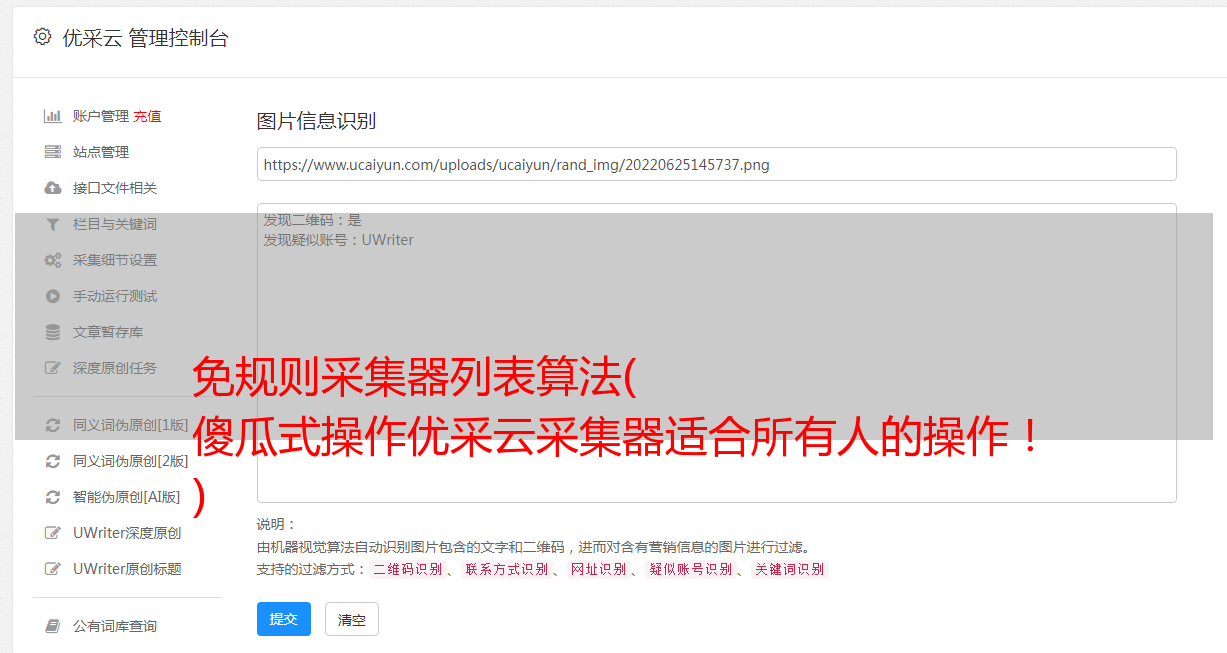Click the refresh icon for 智能伪原创[AI版]
The width and height of the screenshot is (1227, 653).
tap(53, 497)
